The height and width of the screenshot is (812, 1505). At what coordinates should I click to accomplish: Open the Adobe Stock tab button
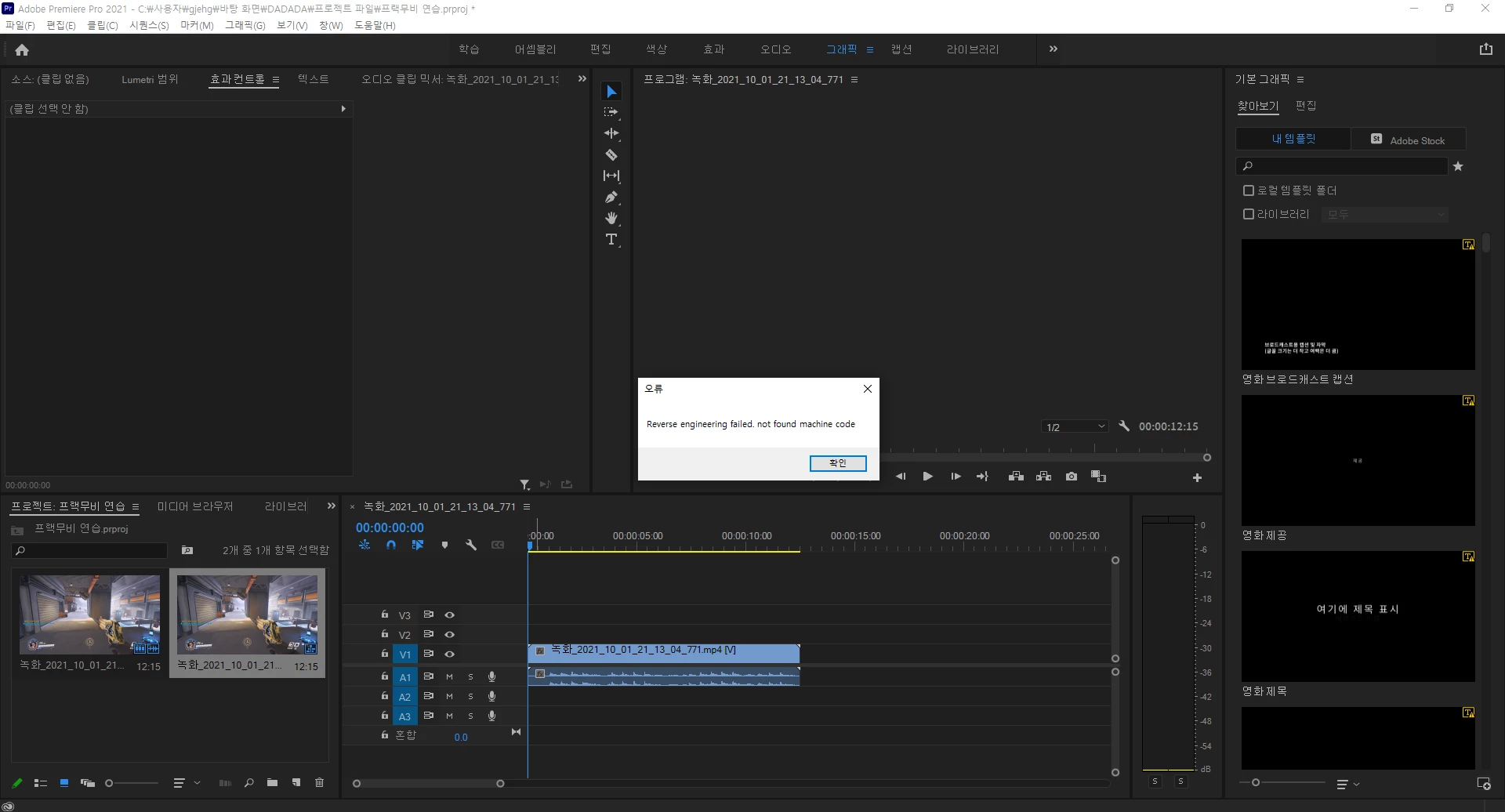(1408, 140)
